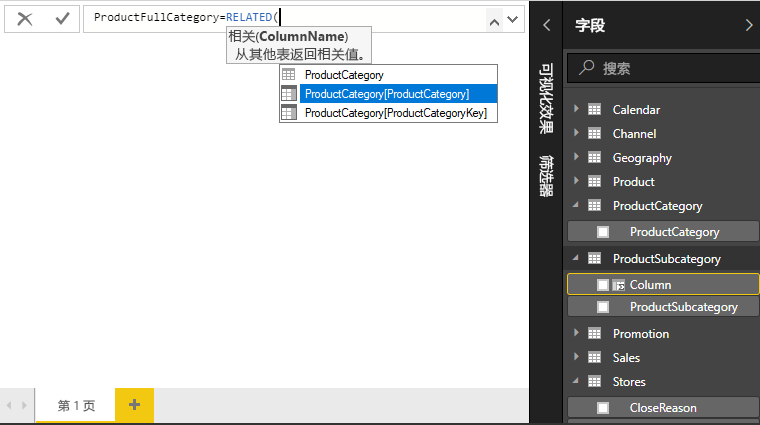Collapse the Stores table
The image size is (760, 425).
click(x=576, y=382)
